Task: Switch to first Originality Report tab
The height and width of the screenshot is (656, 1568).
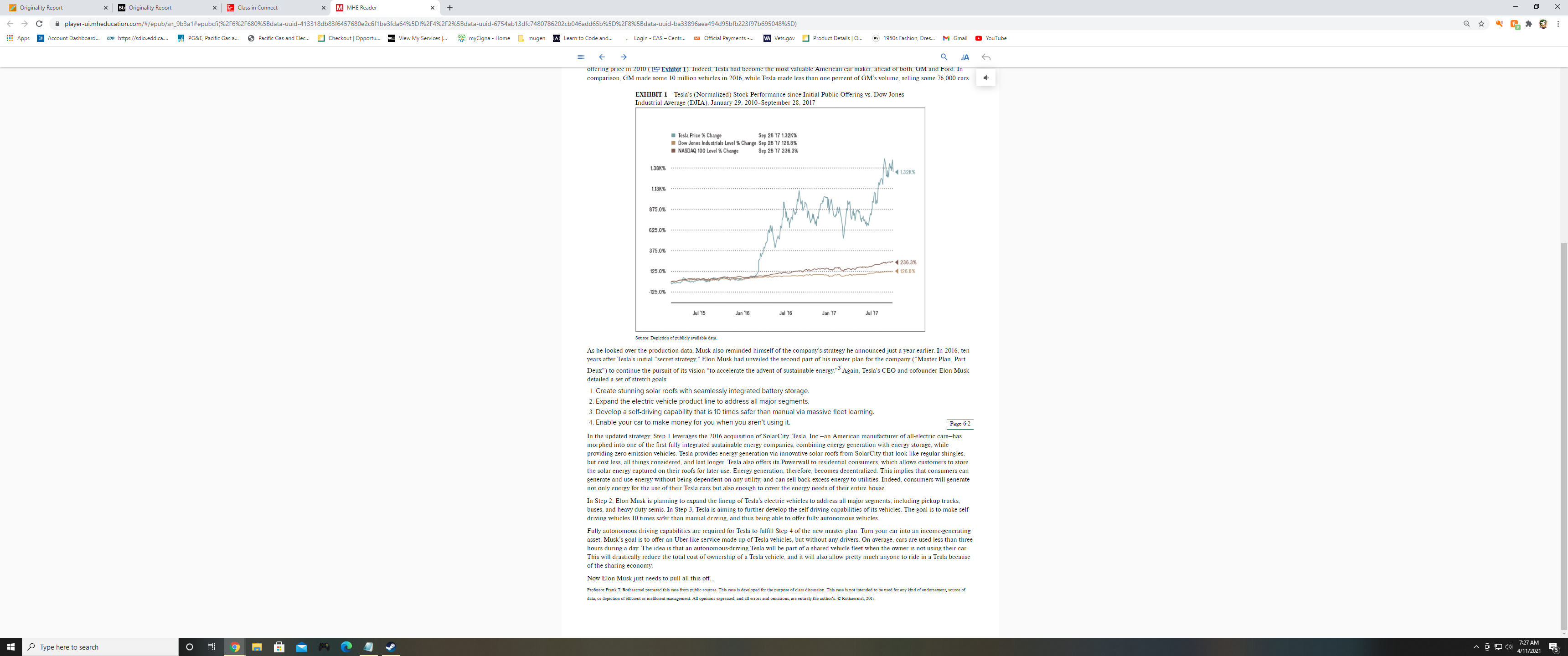Action: (x=58, y=8)
